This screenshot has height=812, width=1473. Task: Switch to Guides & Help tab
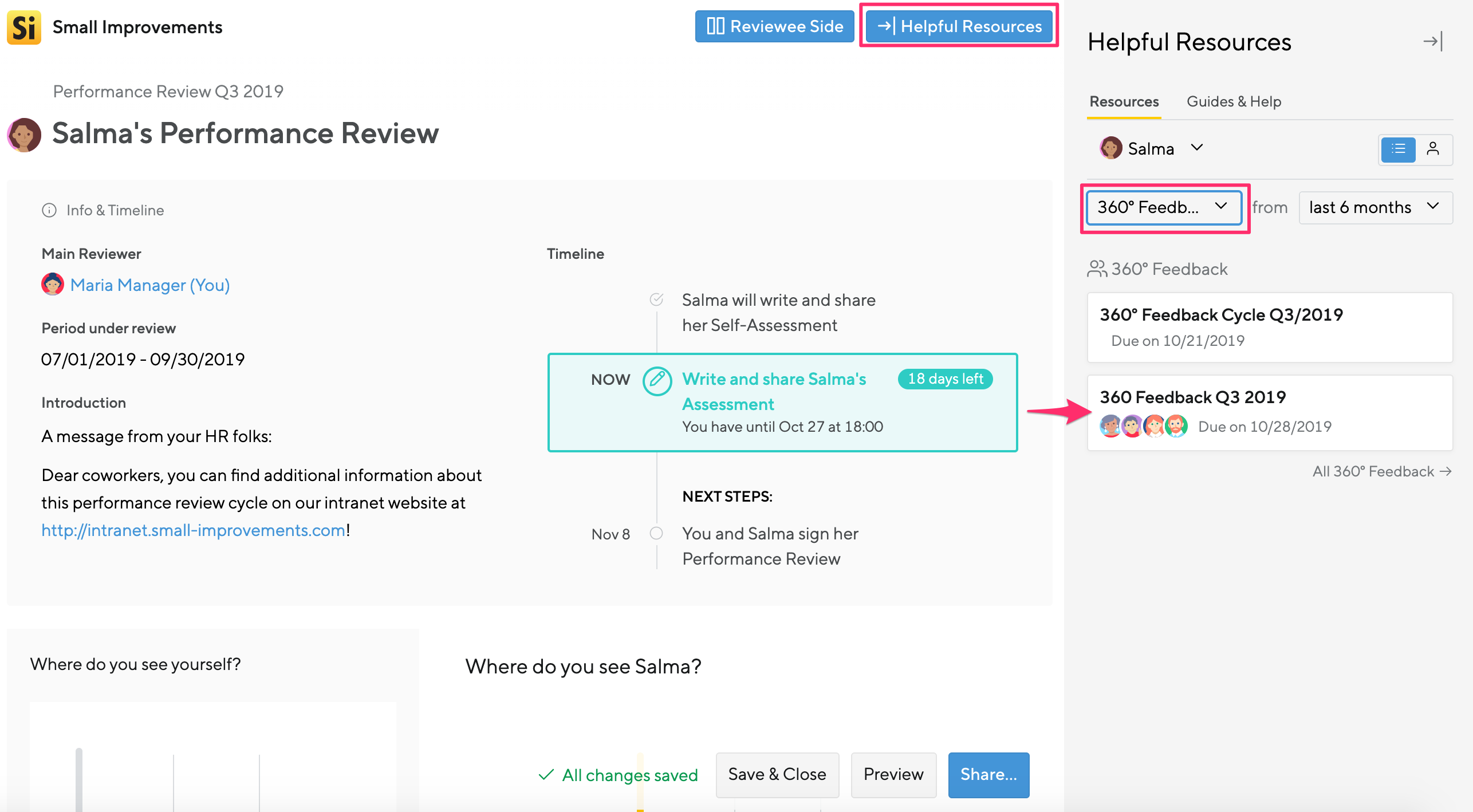1234,101
